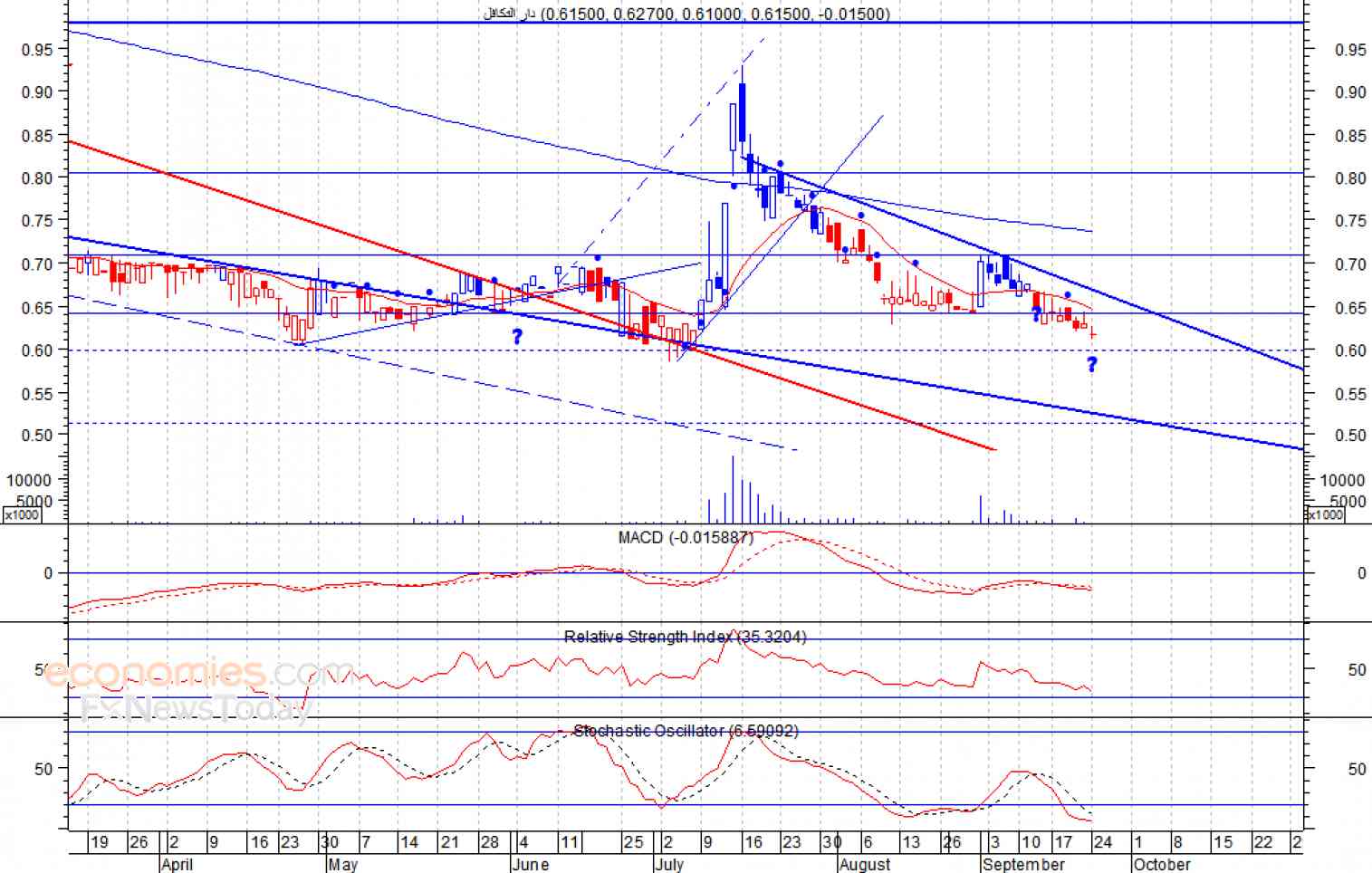Click the date tick labeled 21
The height and width of the screenshot is (873, 1372).
450,842
